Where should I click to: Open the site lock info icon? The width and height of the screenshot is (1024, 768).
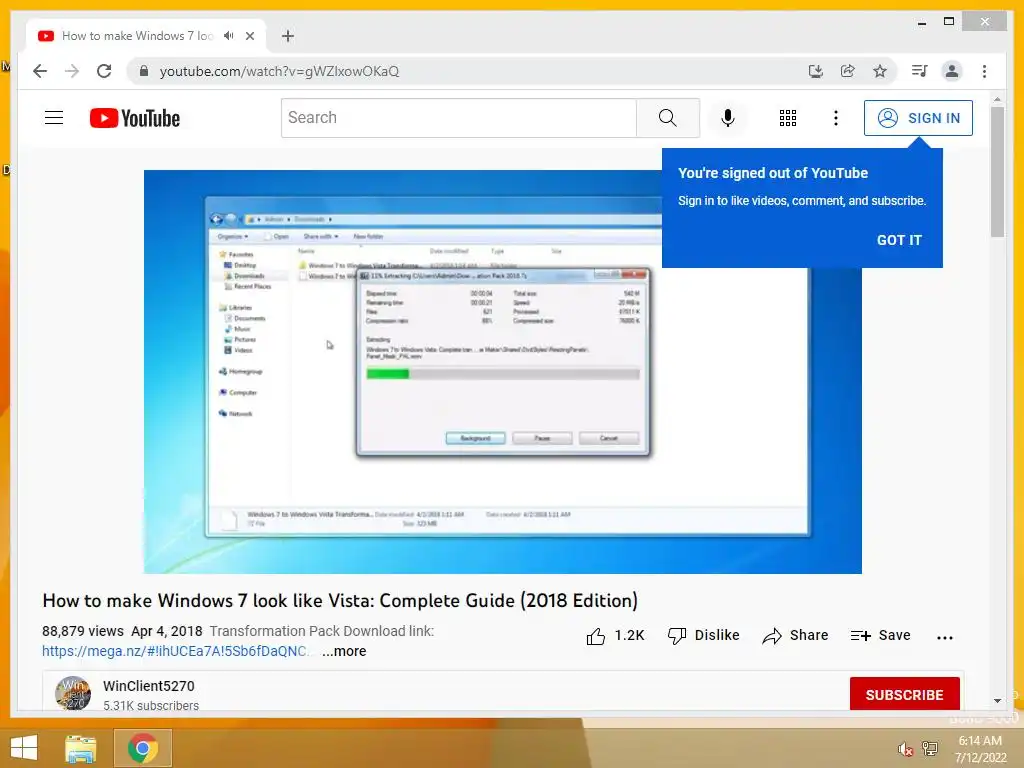[x=144, y=71]
